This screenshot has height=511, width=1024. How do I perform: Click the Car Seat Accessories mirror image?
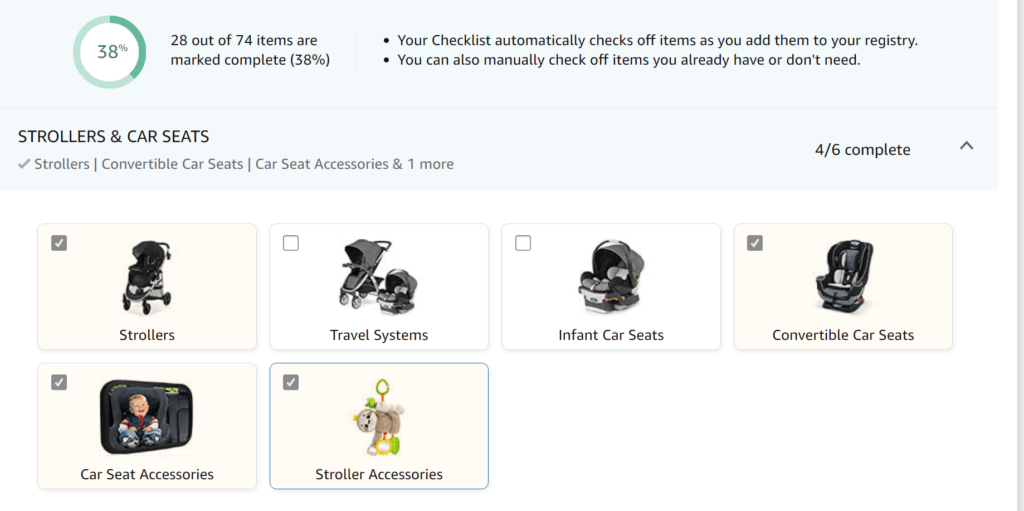[x=147, y=417]
